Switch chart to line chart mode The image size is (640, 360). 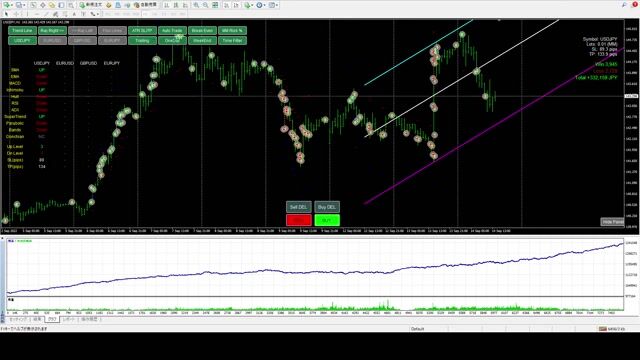pyautogui.click(x=185, y=5)
